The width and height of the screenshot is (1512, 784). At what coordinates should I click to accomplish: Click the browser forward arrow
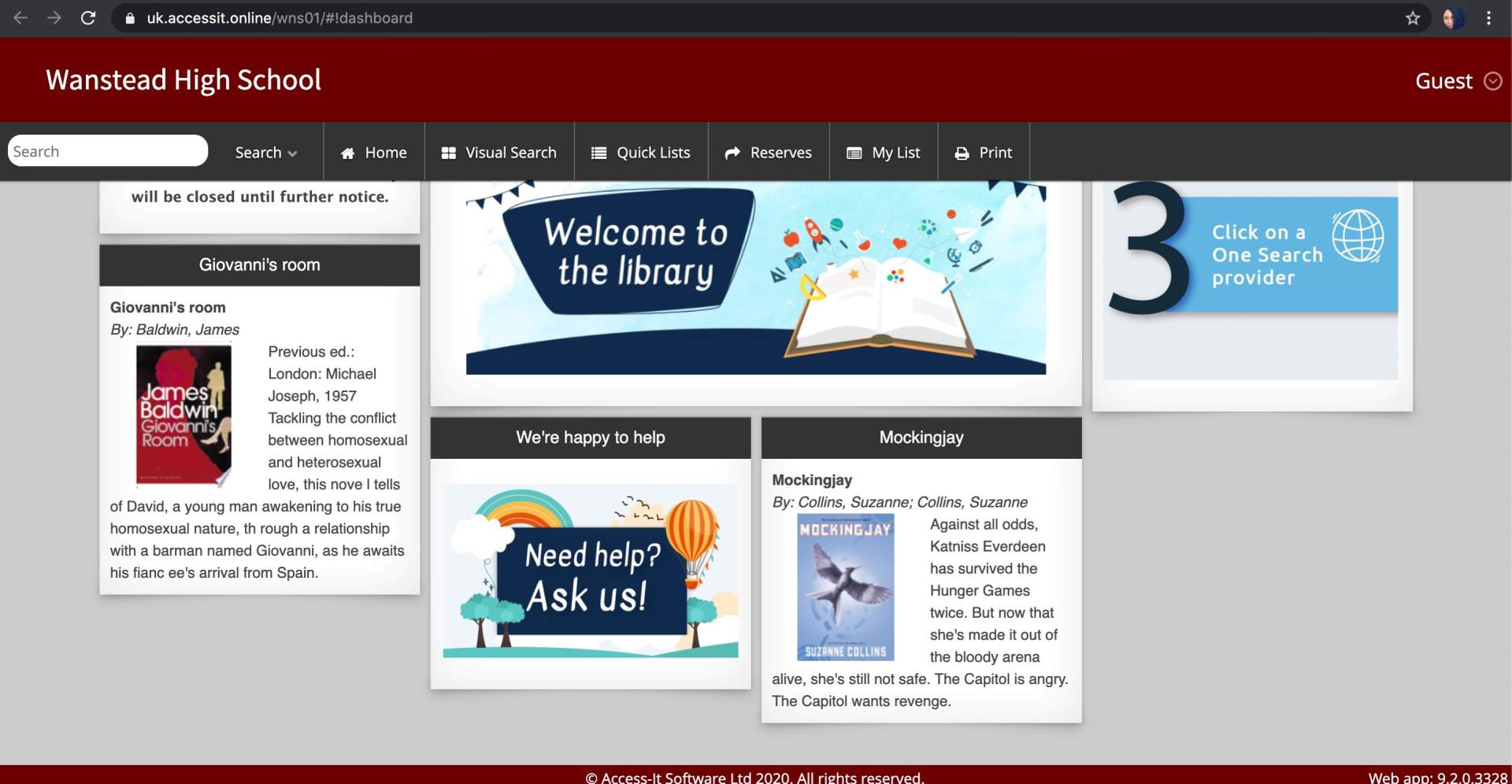[54, 17]
